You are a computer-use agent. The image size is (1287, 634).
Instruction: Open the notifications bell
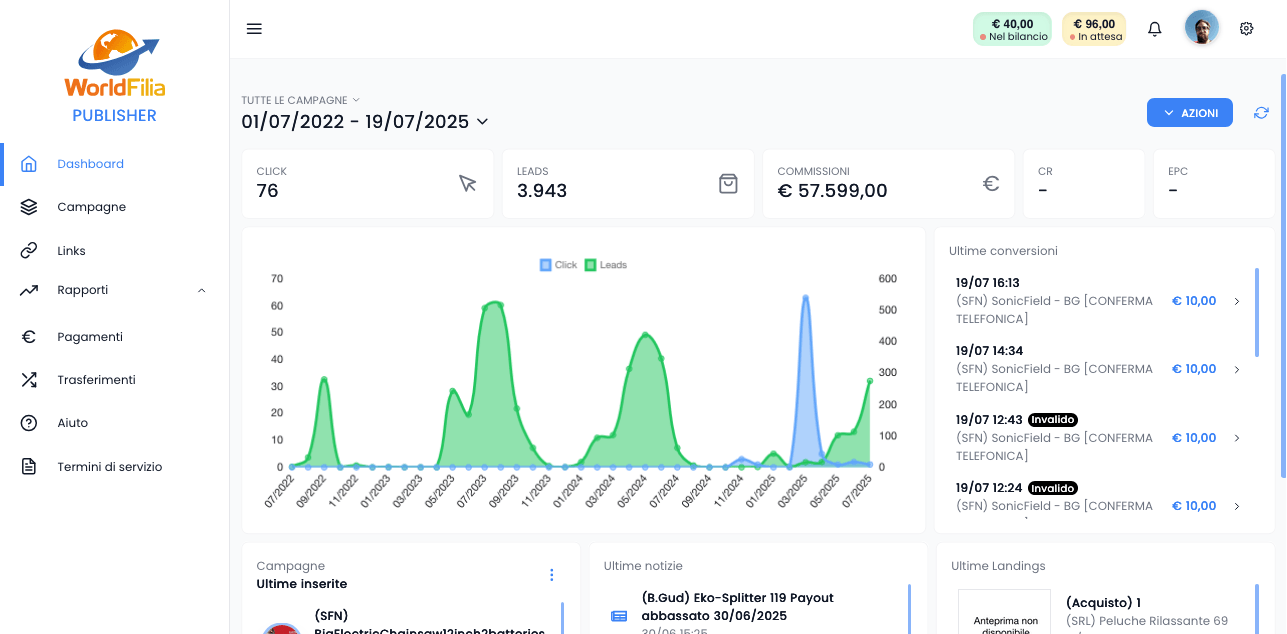[x=1154, y=29]
